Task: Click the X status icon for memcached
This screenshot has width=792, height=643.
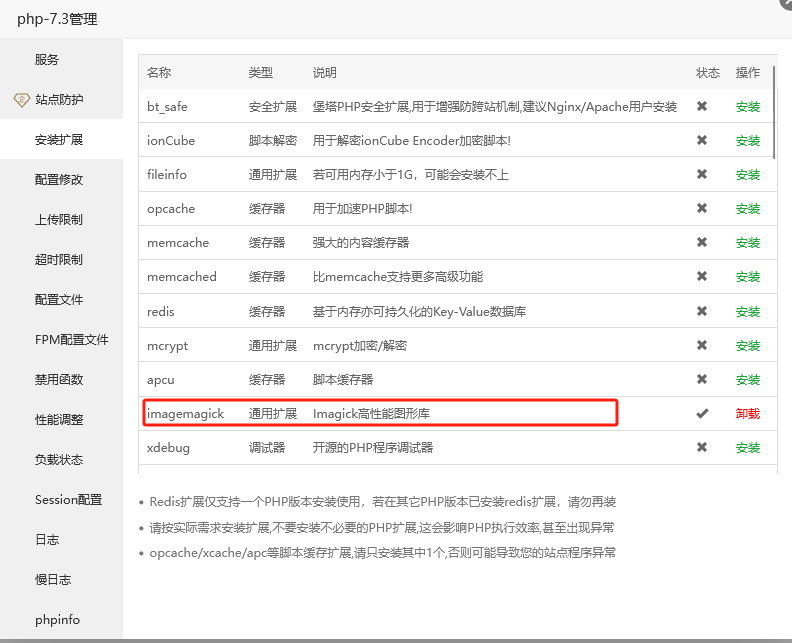Action: click(702, 276)
